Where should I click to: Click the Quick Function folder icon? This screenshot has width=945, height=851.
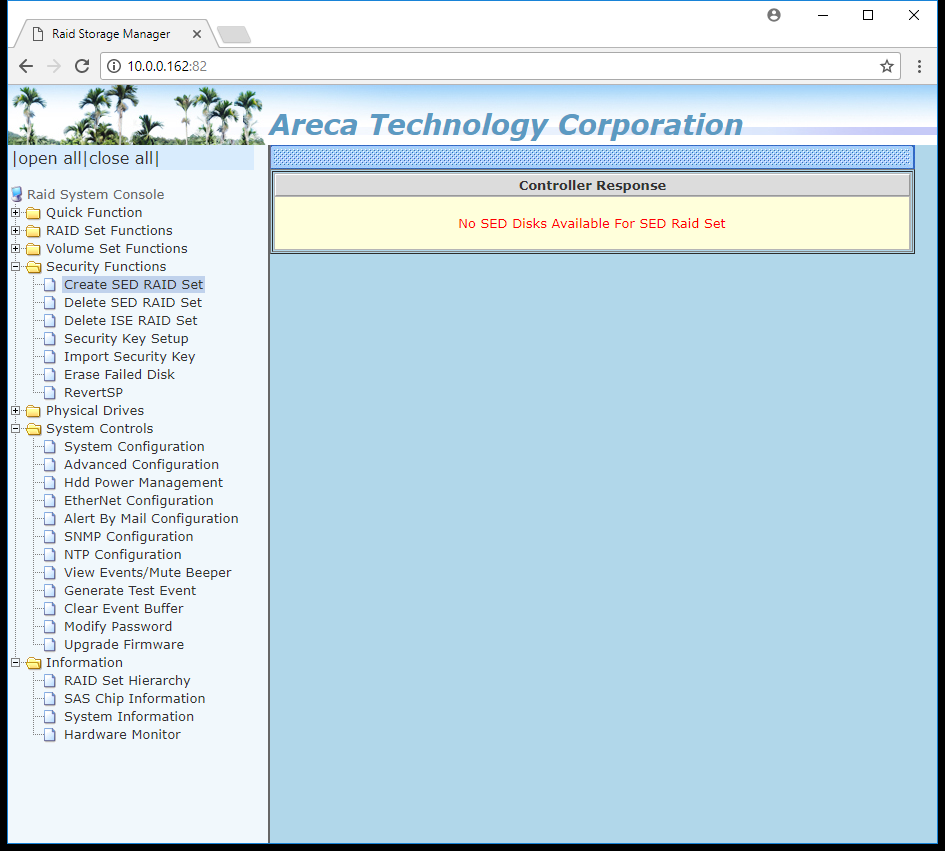point(34,213)
